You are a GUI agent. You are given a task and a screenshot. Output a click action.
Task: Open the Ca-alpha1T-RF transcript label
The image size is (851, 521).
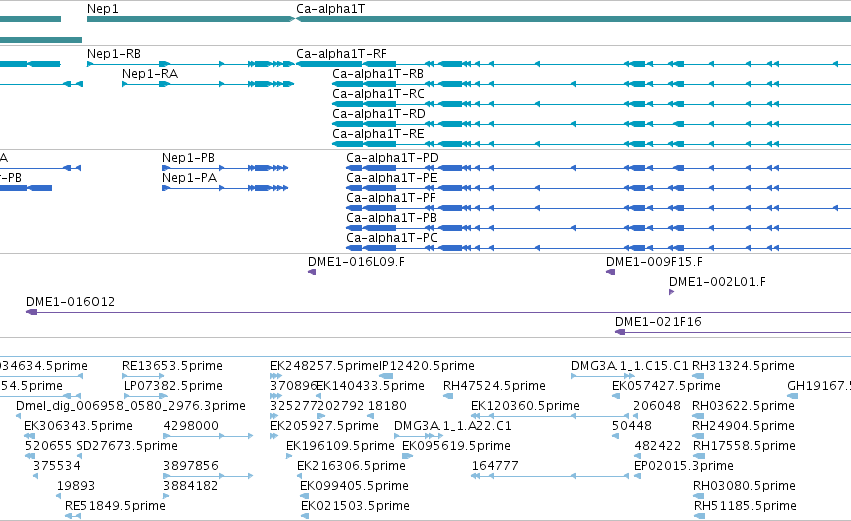[341, 54]
